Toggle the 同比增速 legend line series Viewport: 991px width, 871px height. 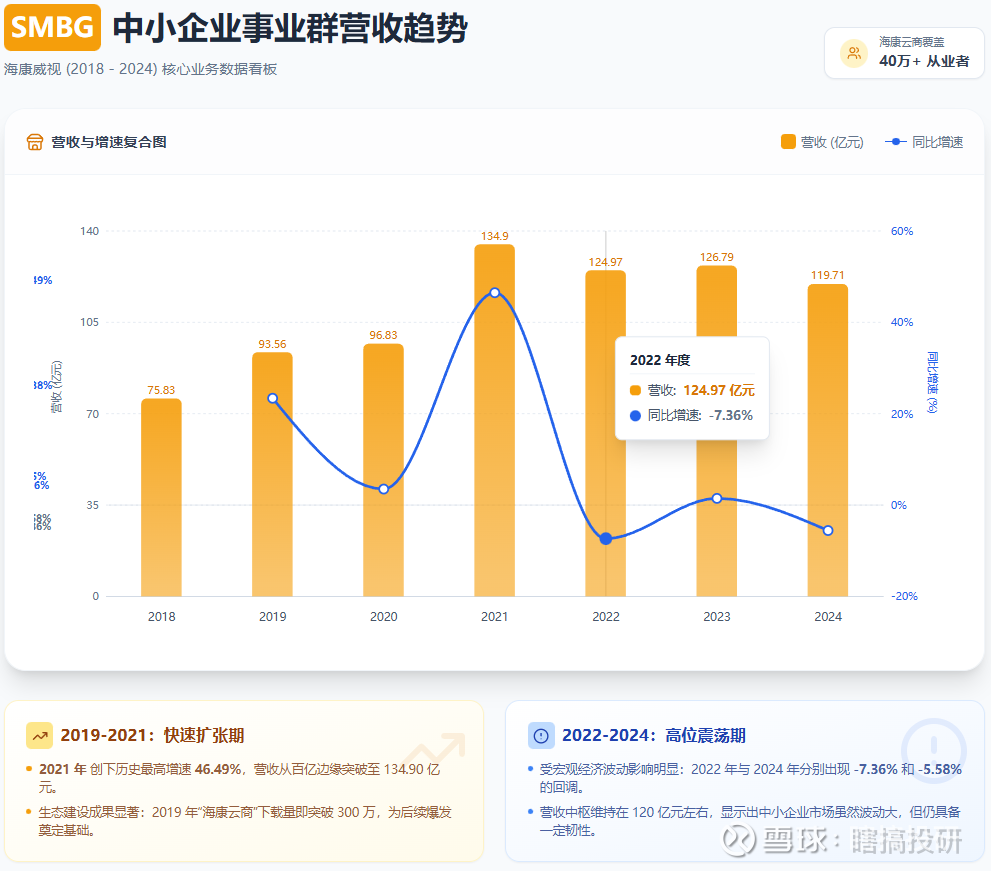(x=924, y=142)
